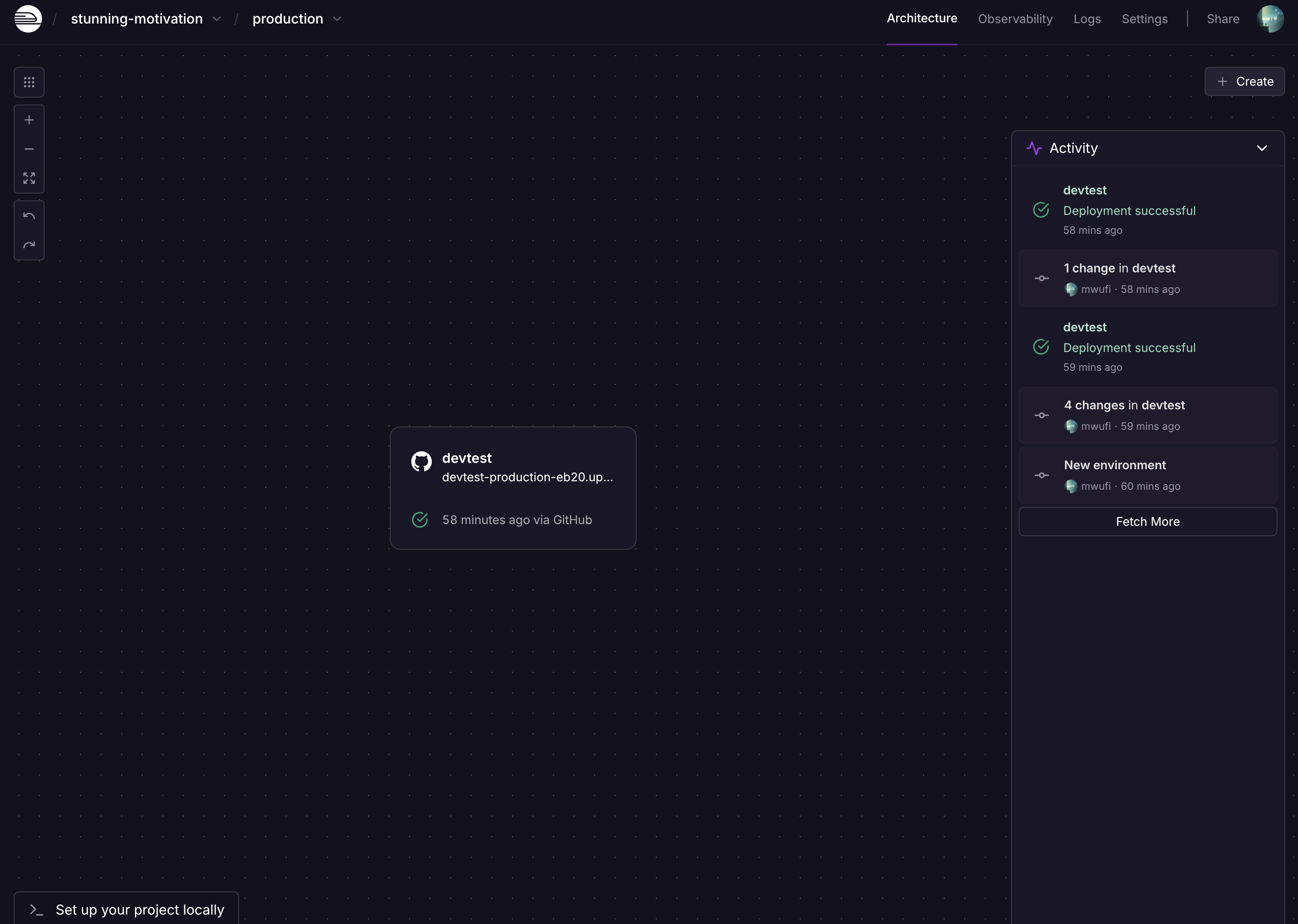1298x924 pixels.
Task: Click the Railway logo home icon
Action: pyautogui.click(x=28, y=19)
